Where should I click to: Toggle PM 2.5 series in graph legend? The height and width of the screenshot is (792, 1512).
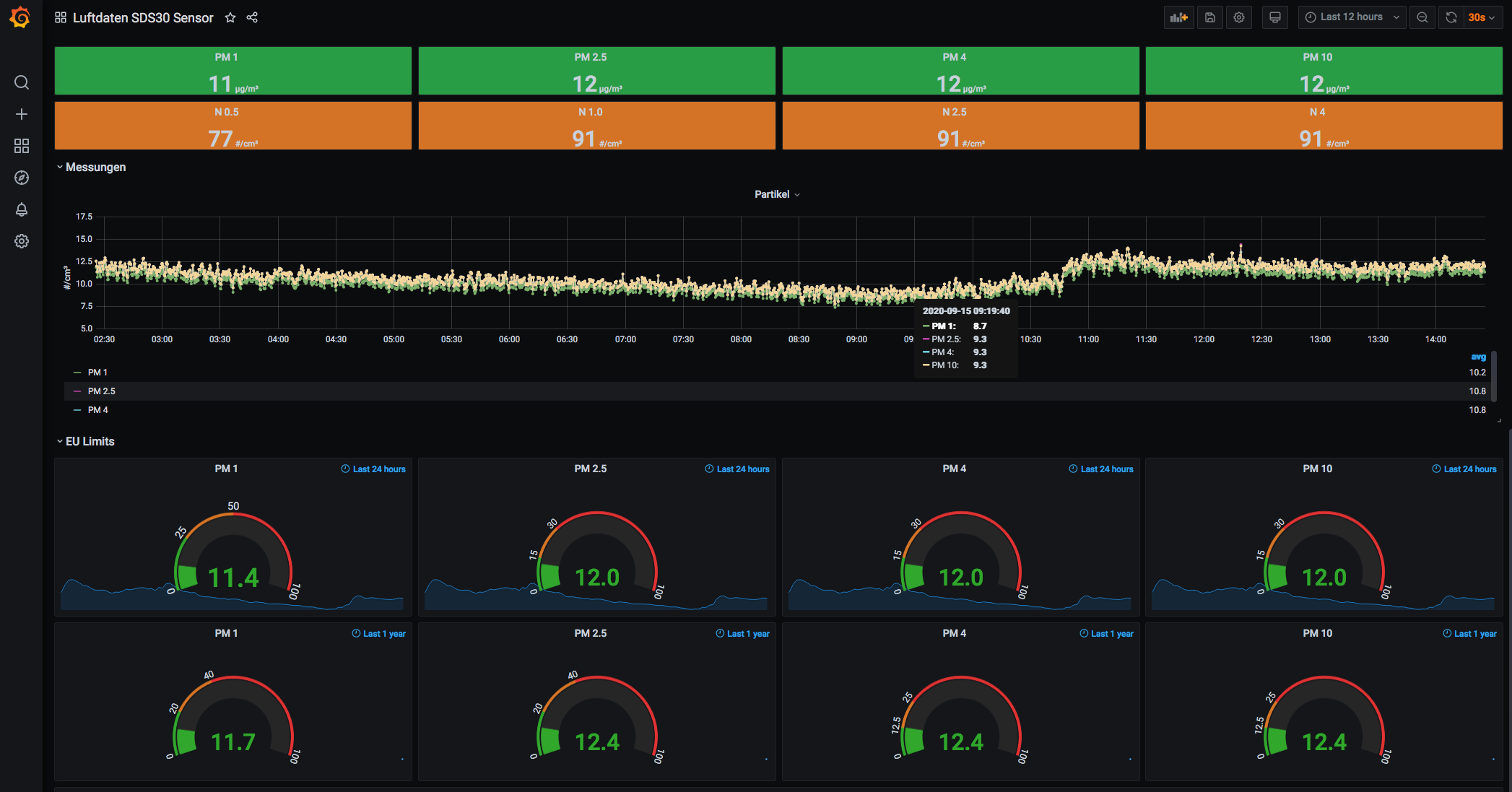pos(102,391)
